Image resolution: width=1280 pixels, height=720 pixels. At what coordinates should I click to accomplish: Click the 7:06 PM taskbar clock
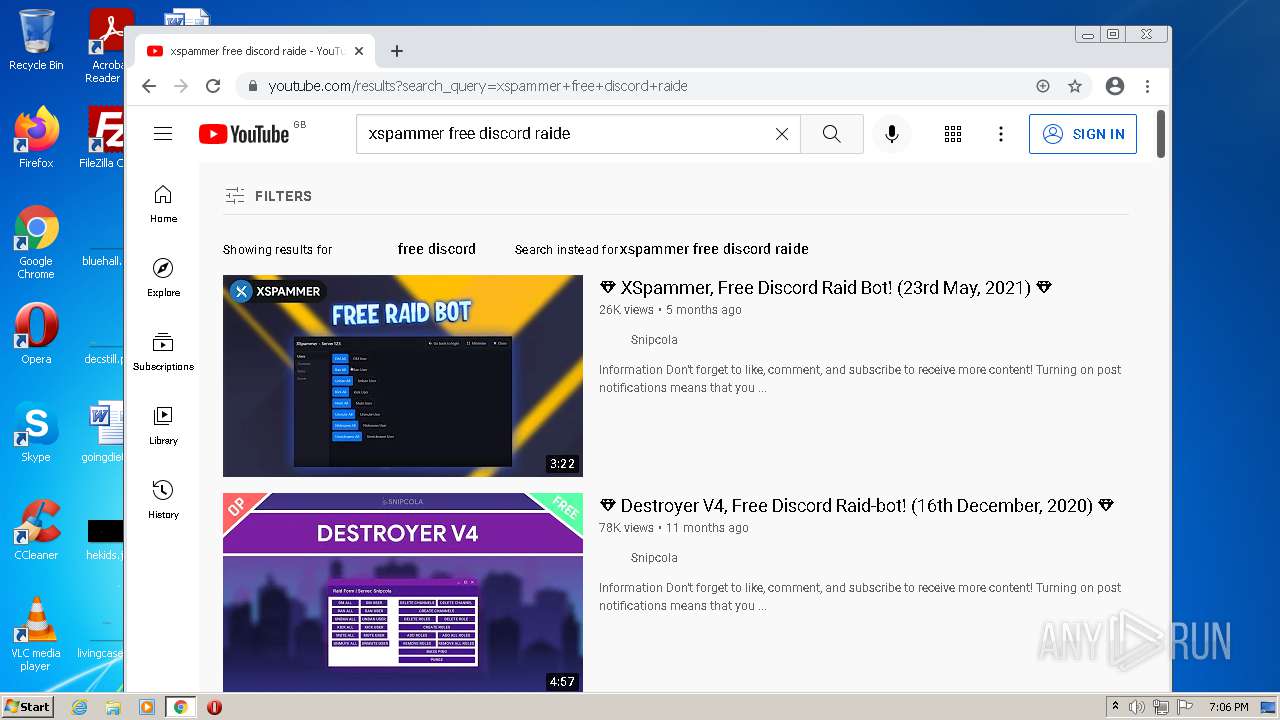[x=1228, y=707]
